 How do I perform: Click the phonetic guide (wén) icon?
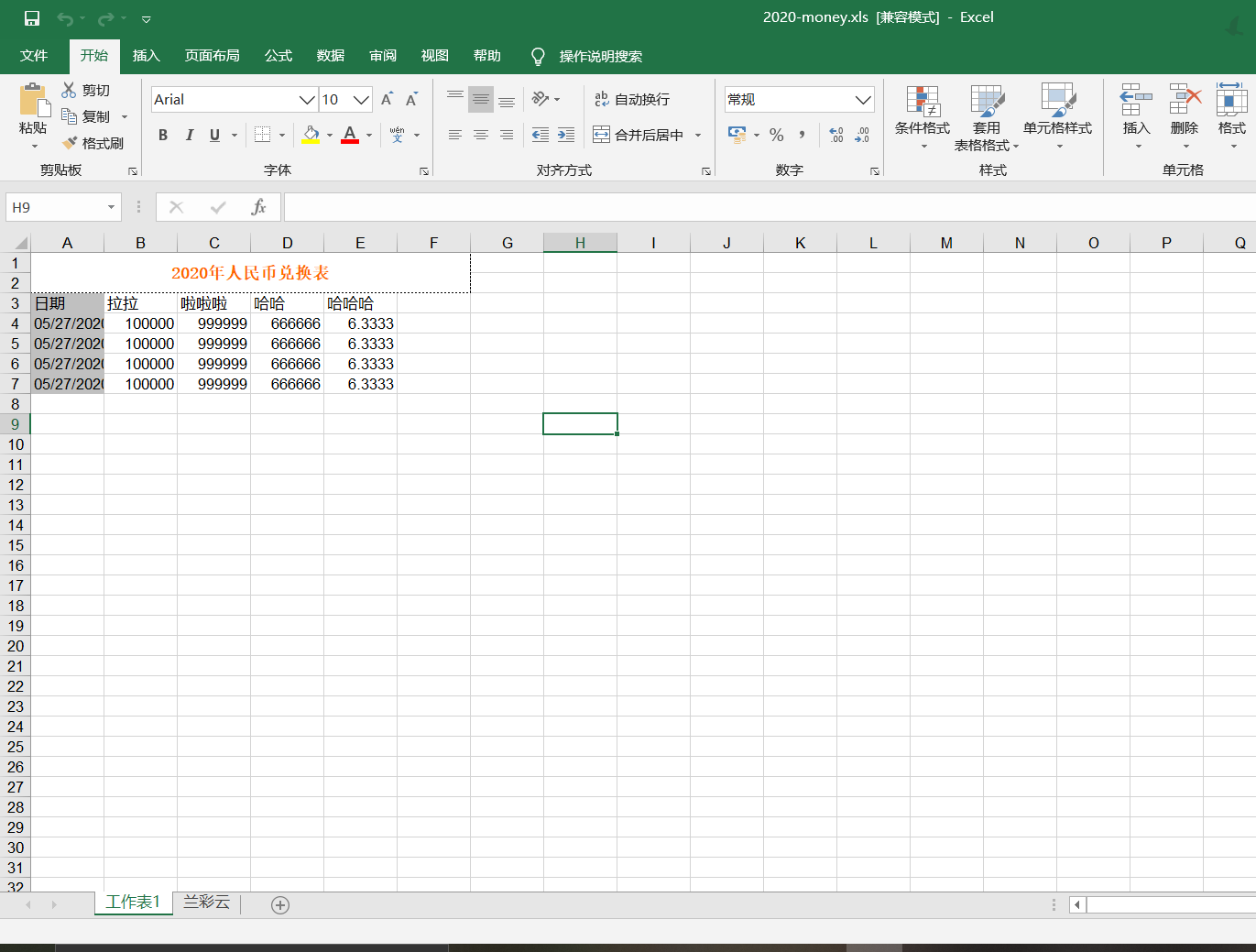coord(397,135)
